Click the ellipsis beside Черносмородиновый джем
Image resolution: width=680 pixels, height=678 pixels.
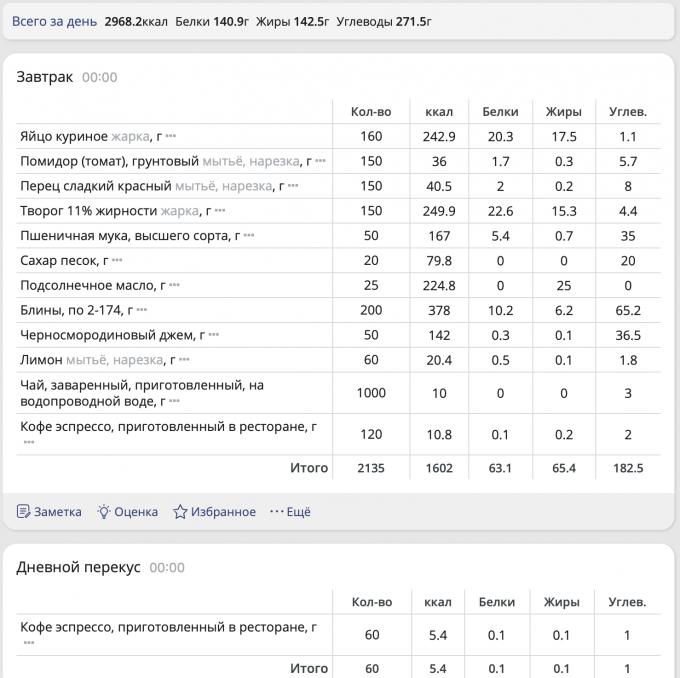[213, 335]
